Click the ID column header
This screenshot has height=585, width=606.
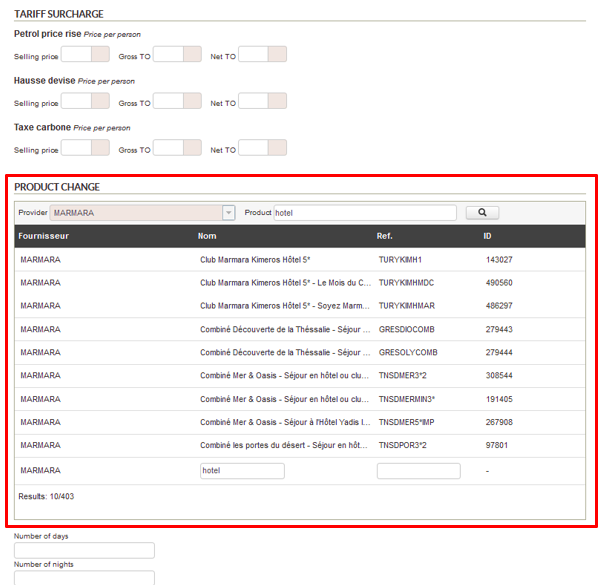pos(488,236)
